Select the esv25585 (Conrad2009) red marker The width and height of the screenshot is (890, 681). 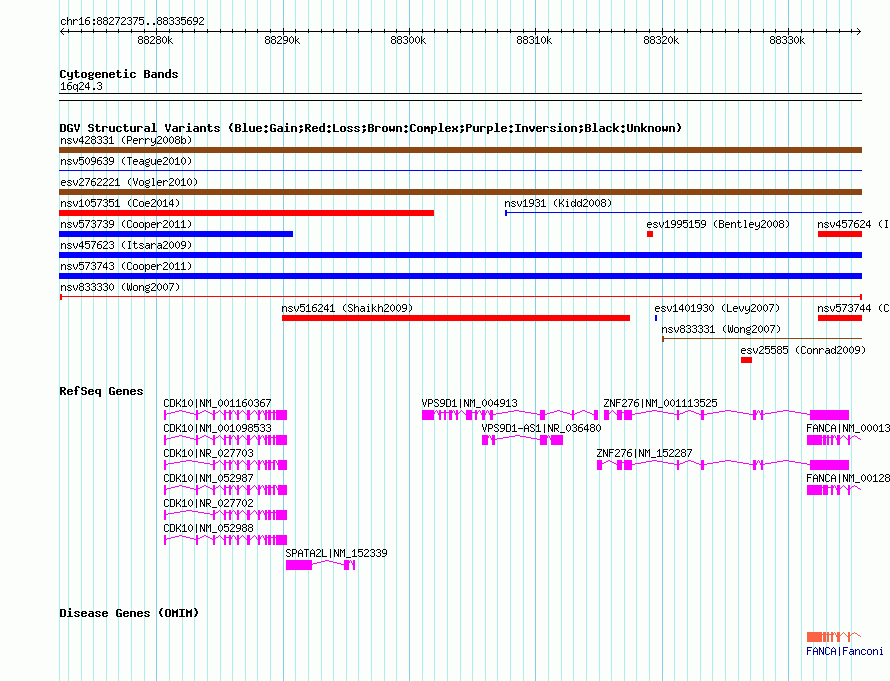pos(746,360)
